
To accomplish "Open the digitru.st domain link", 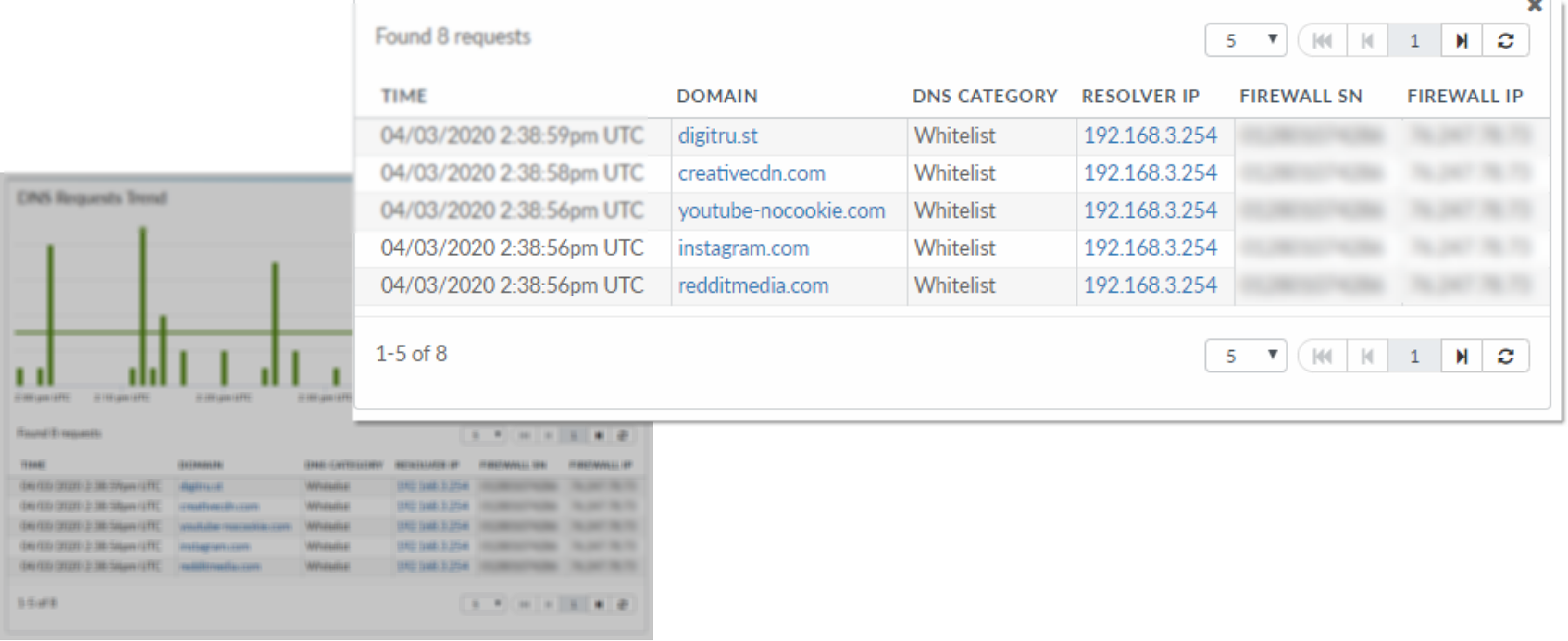I will pos(717,136).
